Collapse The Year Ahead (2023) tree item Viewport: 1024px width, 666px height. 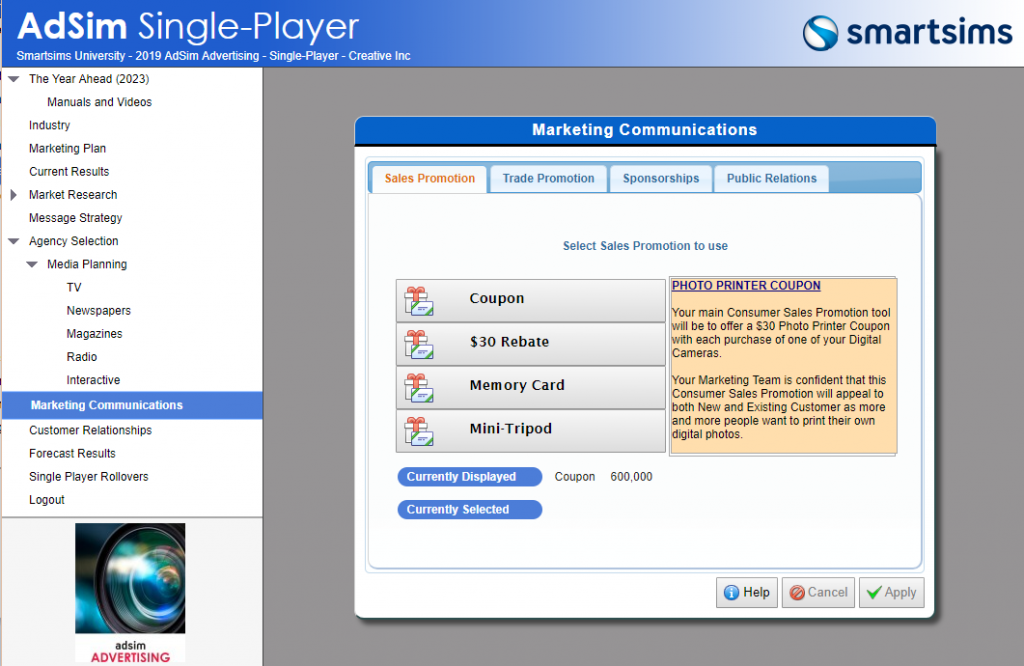click(x=14, y=78)
